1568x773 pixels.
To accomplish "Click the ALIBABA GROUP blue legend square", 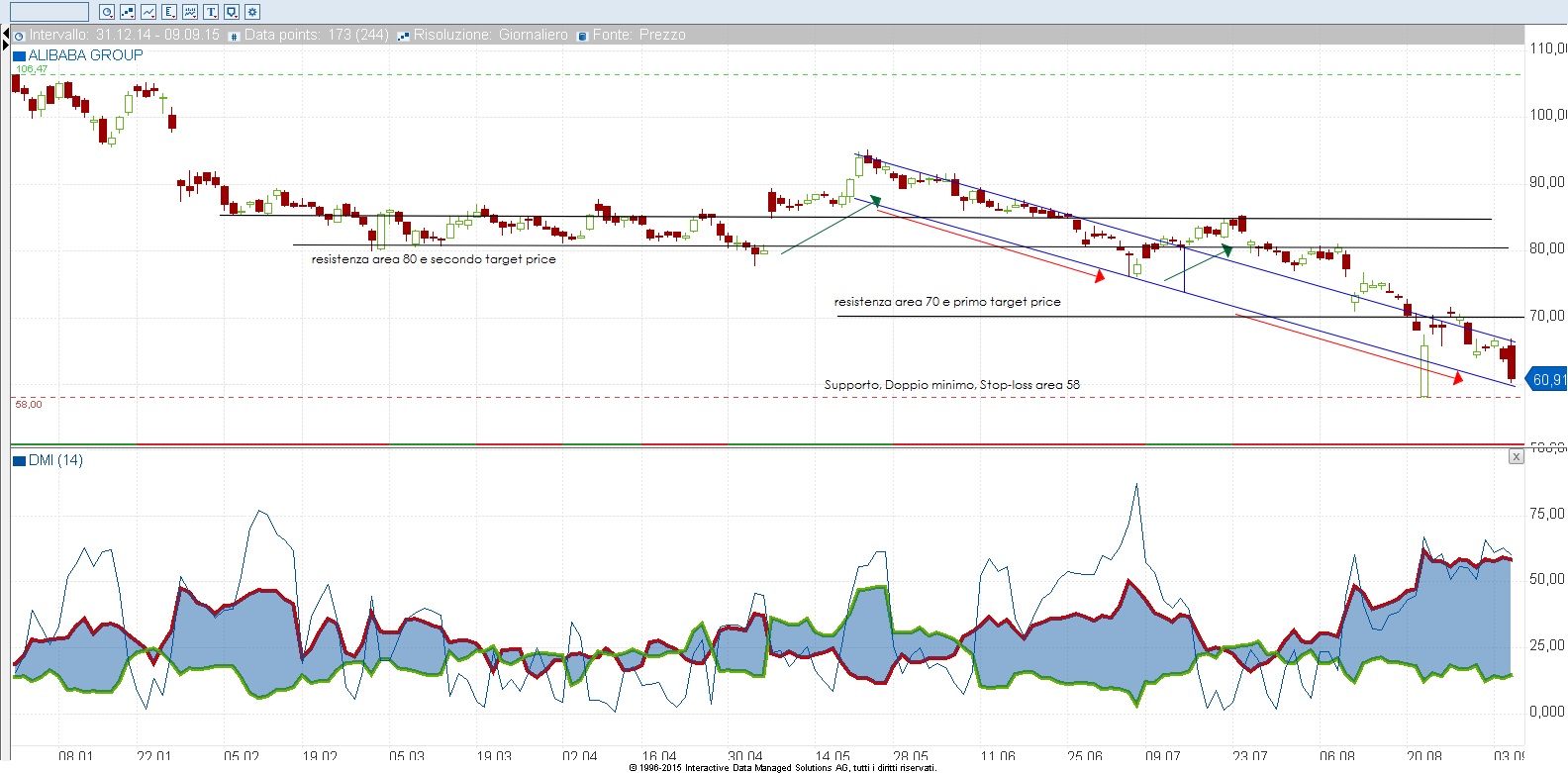I will (x=19, y=56).
